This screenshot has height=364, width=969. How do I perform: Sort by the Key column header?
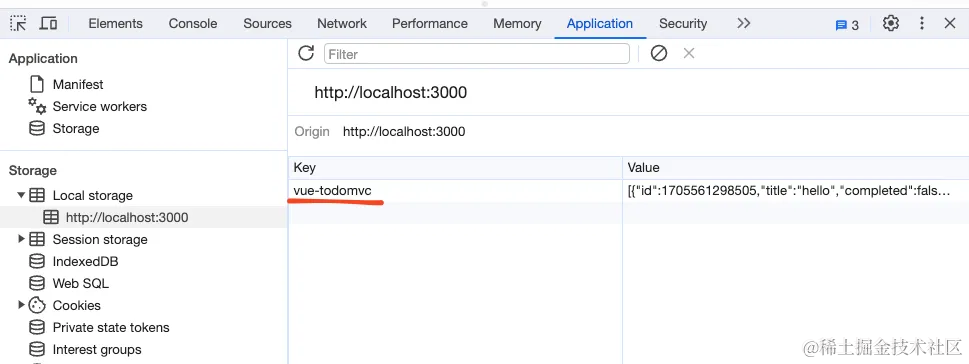(x=455, y=167)
